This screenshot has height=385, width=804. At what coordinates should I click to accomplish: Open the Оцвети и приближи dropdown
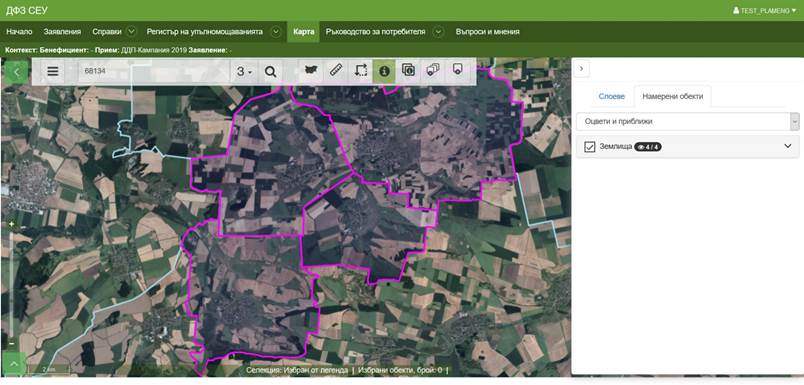(x=688, y=122)
